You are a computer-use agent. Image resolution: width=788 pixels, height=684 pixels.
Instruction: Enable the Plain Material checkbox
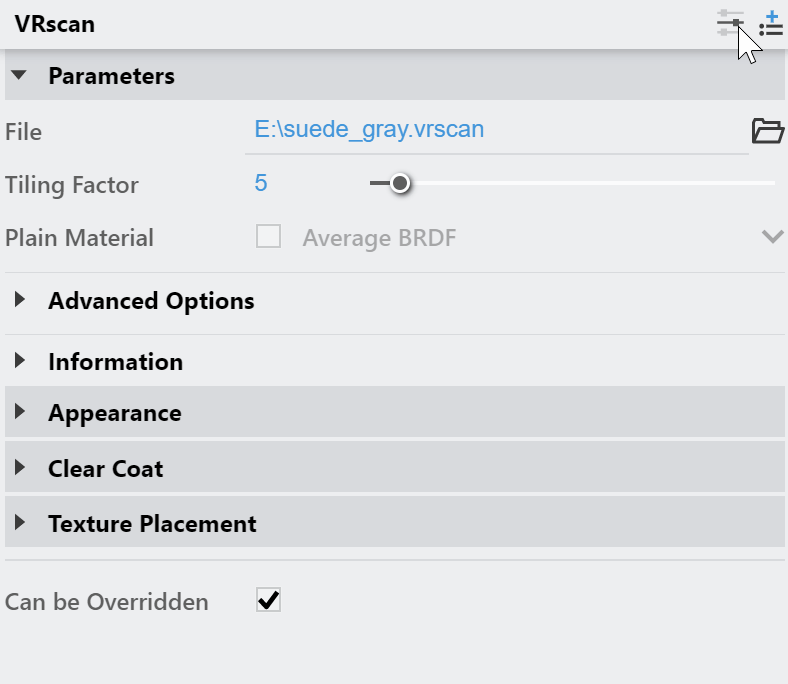click(268, 236)
